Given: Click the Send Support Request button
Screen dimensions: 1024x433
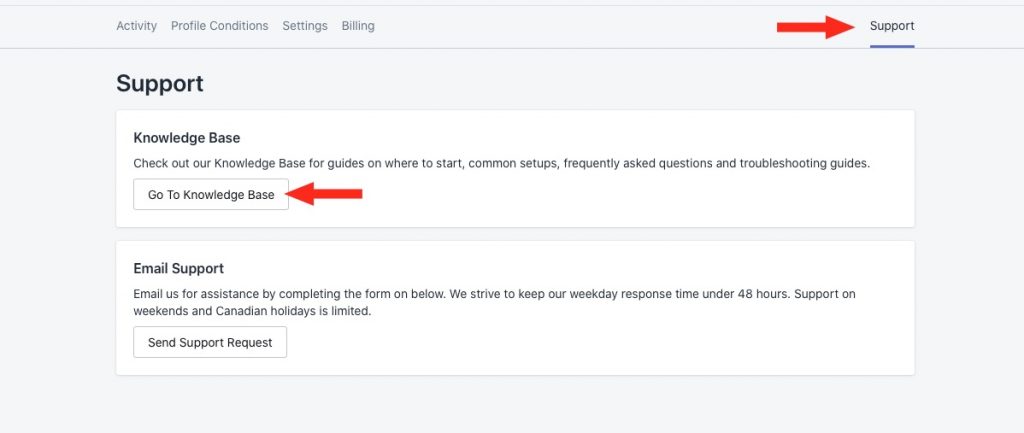Looking at the screenshot, I should [x=210, y=342].
